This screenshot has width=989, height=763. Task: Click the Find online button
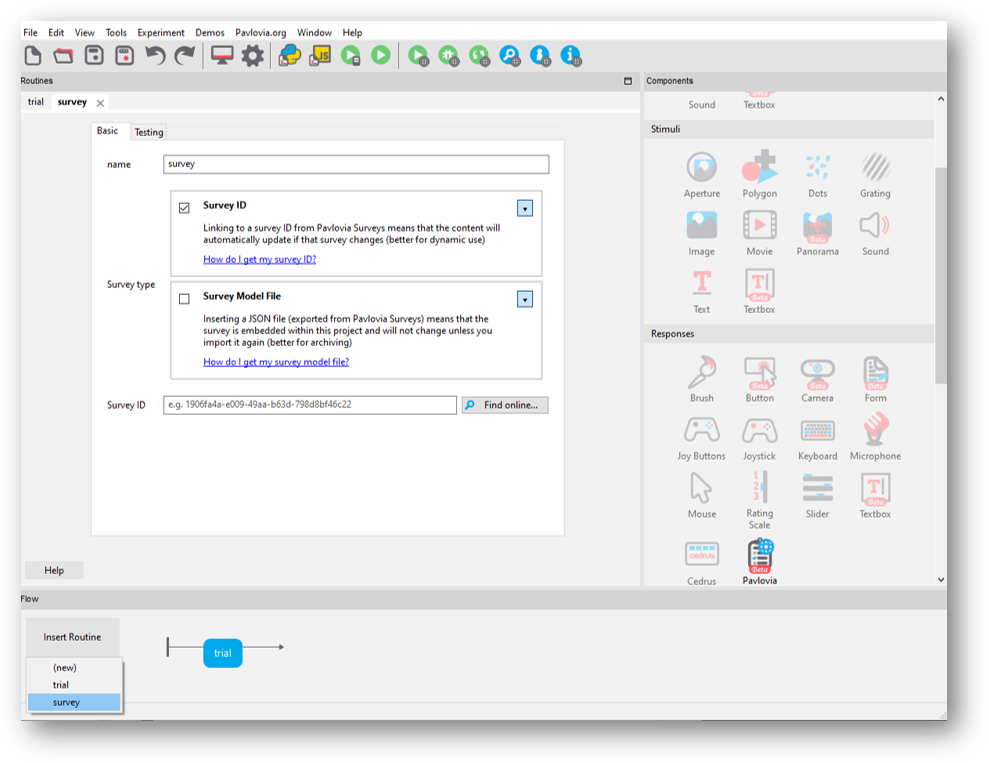pos(505,405)
